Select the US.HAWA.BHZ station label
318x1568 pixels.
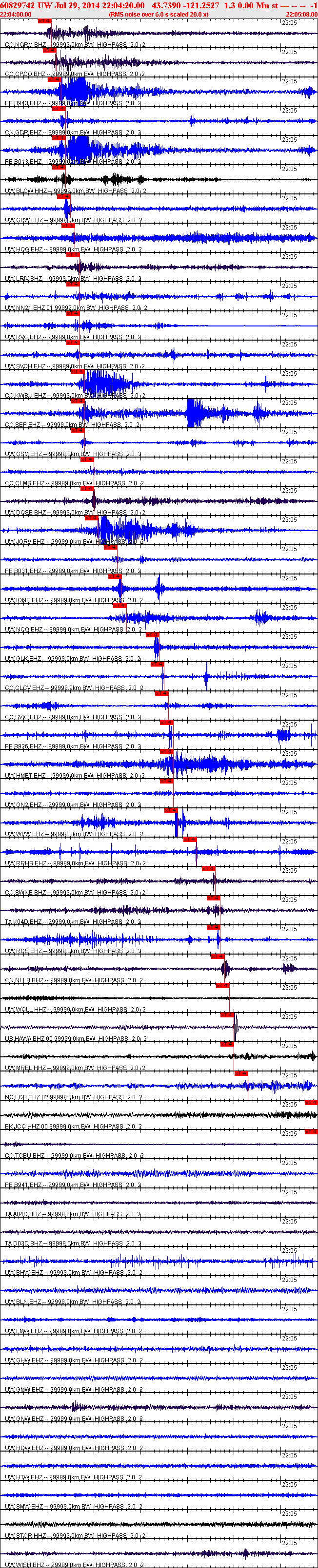pos(25,1038)
